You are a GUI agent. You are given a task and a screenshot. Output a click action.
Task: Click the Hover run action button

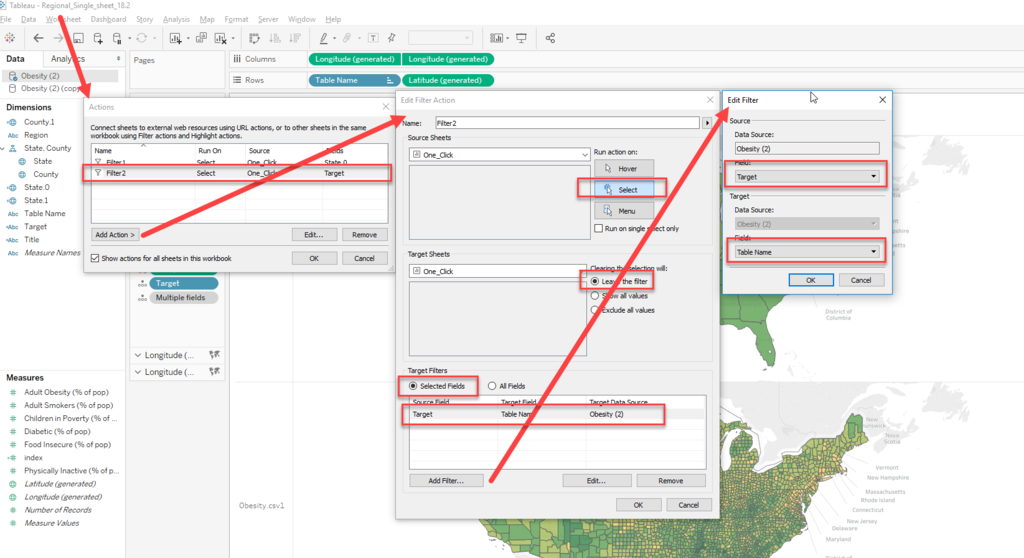[624, 169]
